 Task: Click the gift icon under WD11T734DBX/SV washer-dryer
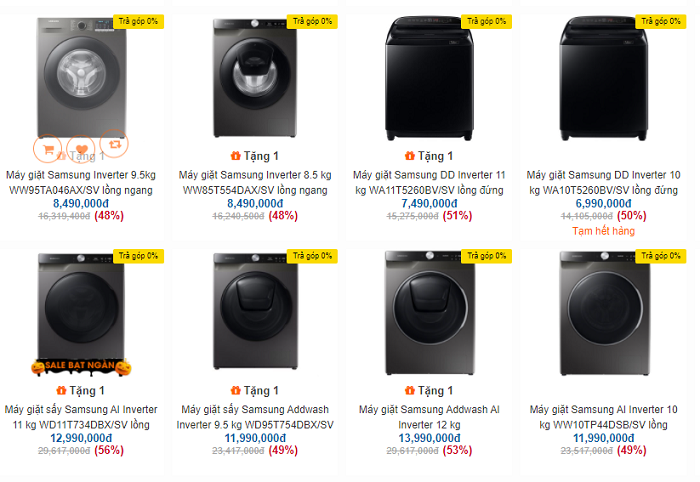[62, 391]
